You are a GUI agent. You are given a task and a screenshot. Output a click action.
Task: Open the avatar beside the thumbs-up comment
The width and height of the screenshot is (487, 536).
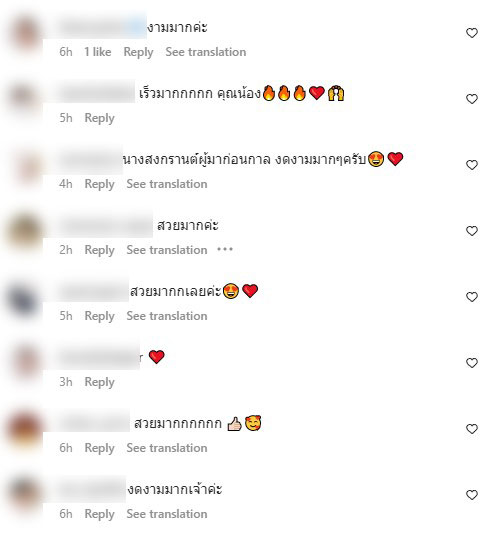tap(25, 429)
